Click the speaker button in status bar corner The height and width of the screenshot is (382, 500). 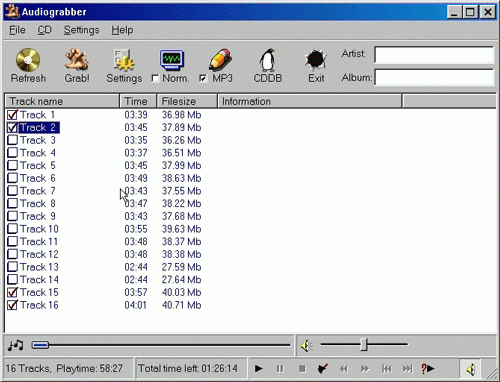470,369
